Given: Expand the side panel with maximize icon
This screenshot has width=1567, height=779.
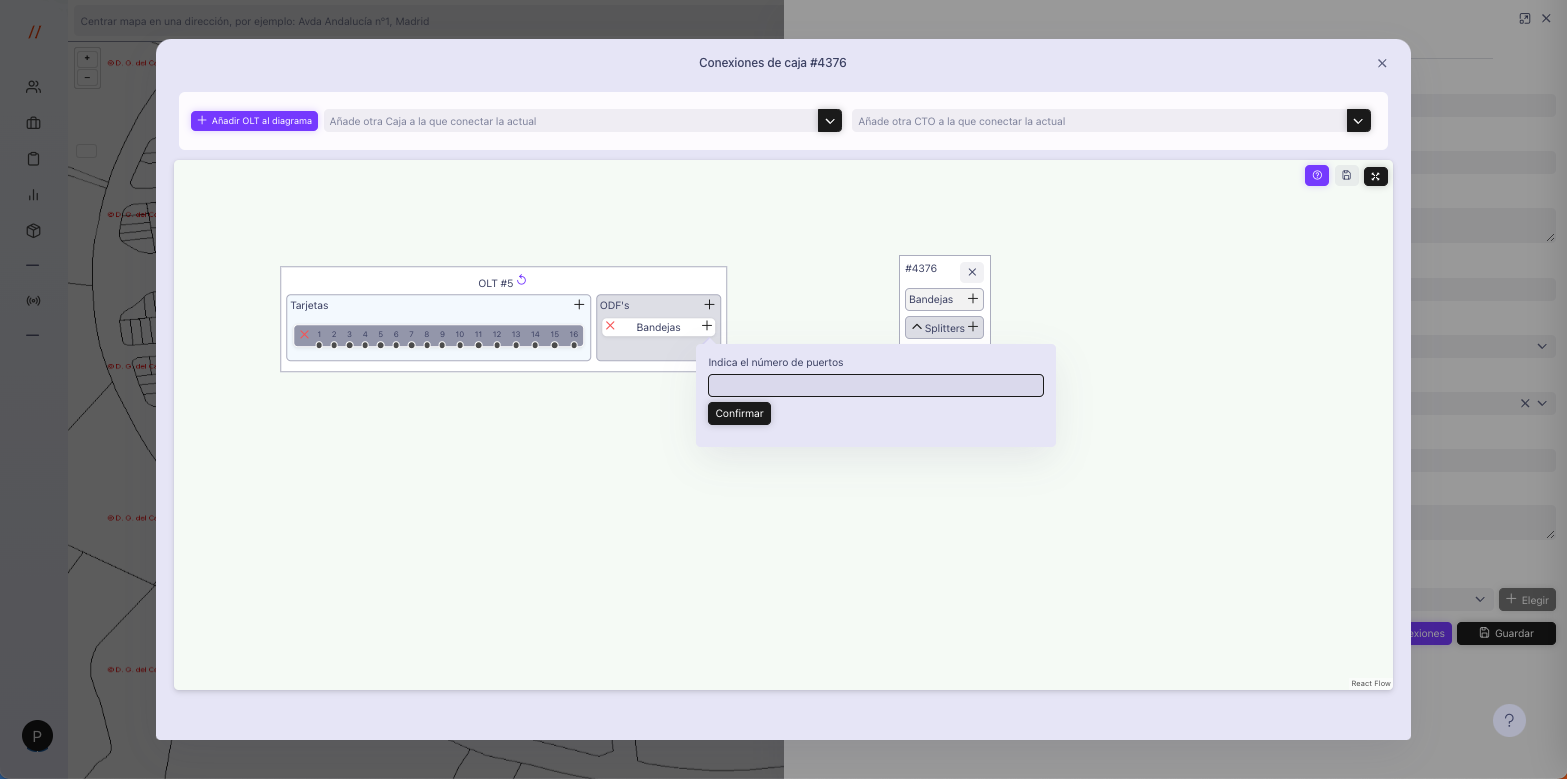Looking at the screenshot, I should [x=1525, y=18].
